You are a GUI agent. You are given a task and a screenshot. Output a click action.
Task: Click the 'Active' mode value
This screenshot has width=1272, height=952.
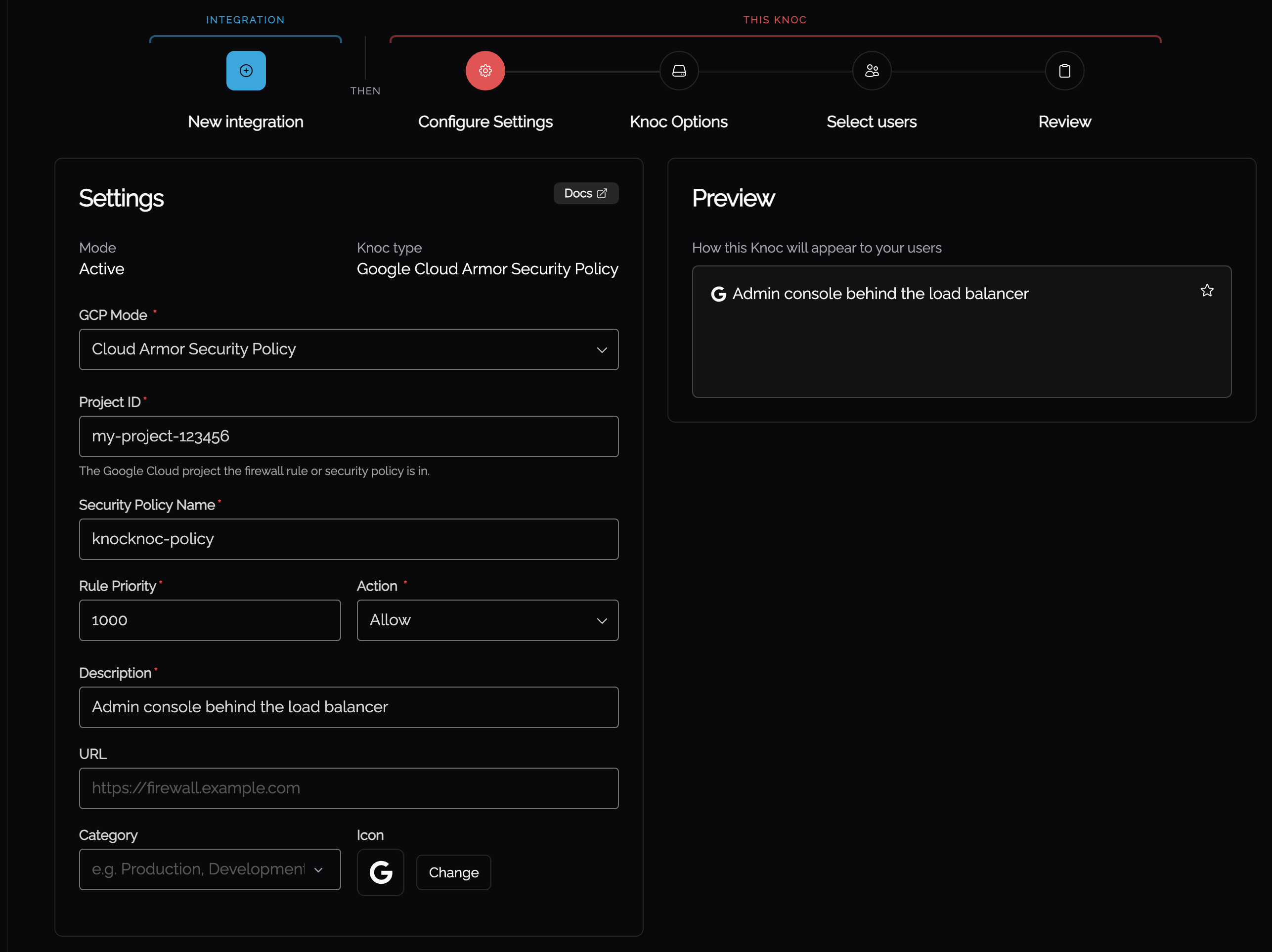tap(101, 269)
